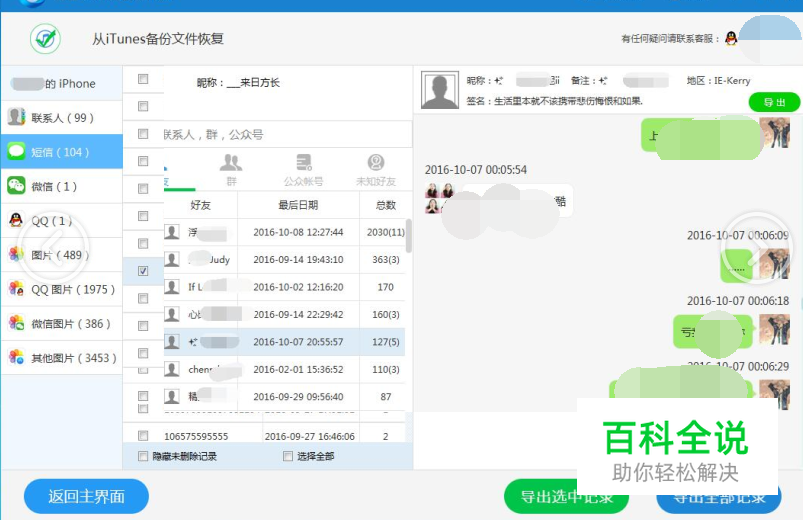Select the date 2016-10-07 20:55:57
The height and width of the screenshot is (520, 803).
coord(298,342)
